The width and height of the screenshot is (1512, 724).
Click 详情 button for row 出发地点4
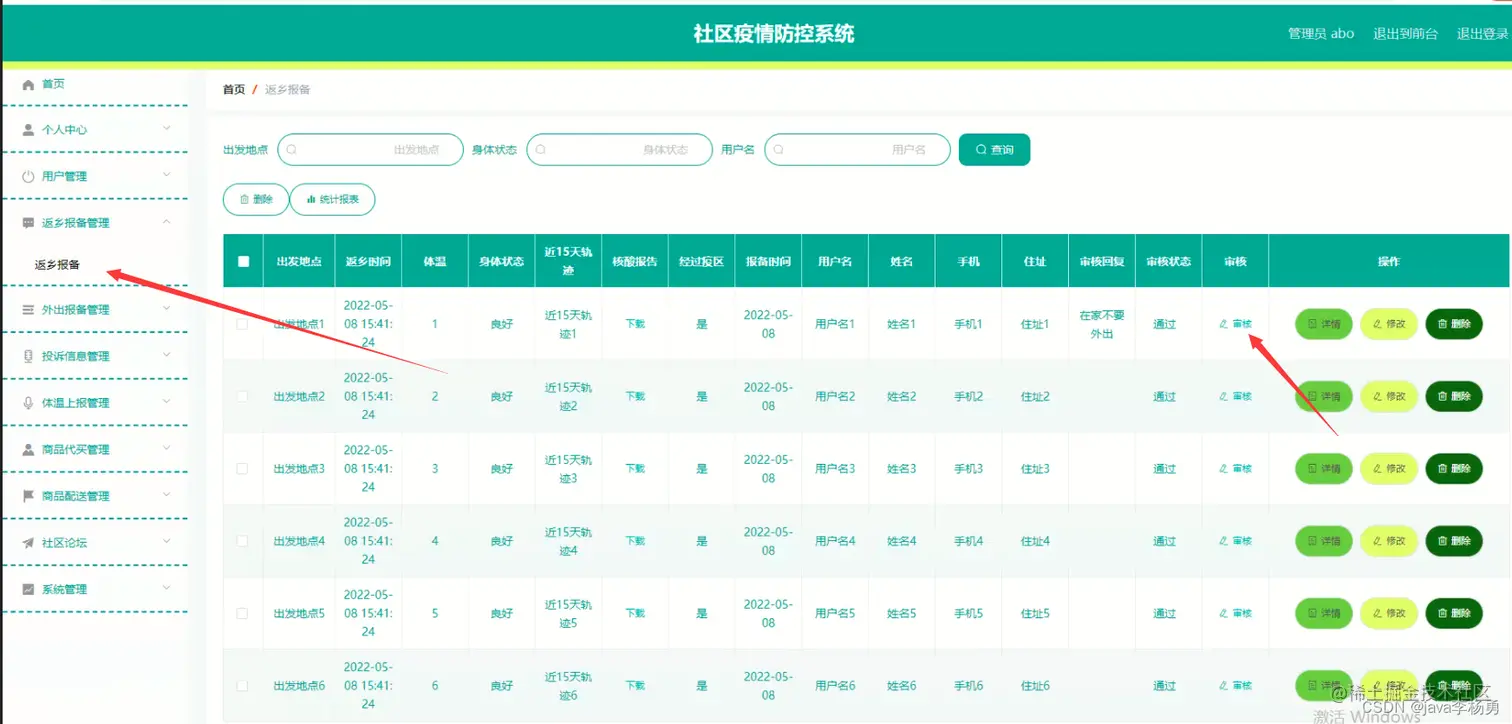[x=1324, y=541]
